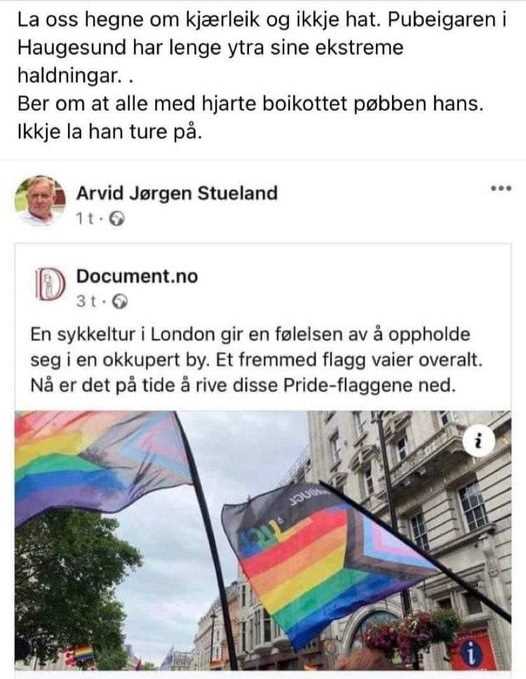Screen dimensions: 526x679
Task: Click the line "Ikkje la han ture på."
Action: click(110, 132)
